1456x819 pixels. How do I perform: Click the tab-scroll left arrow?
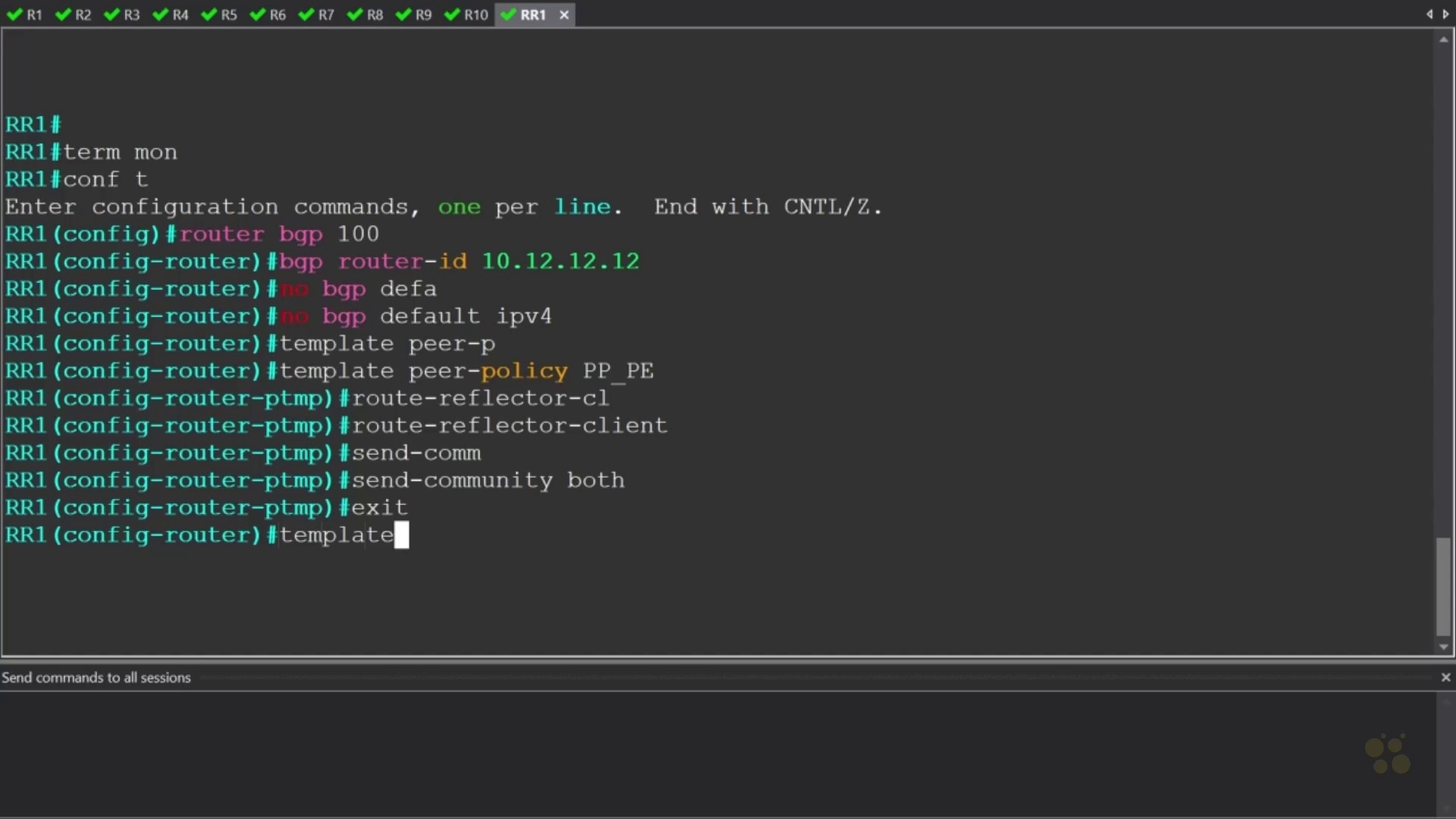pyautogui.click(x=1429, y=14)
